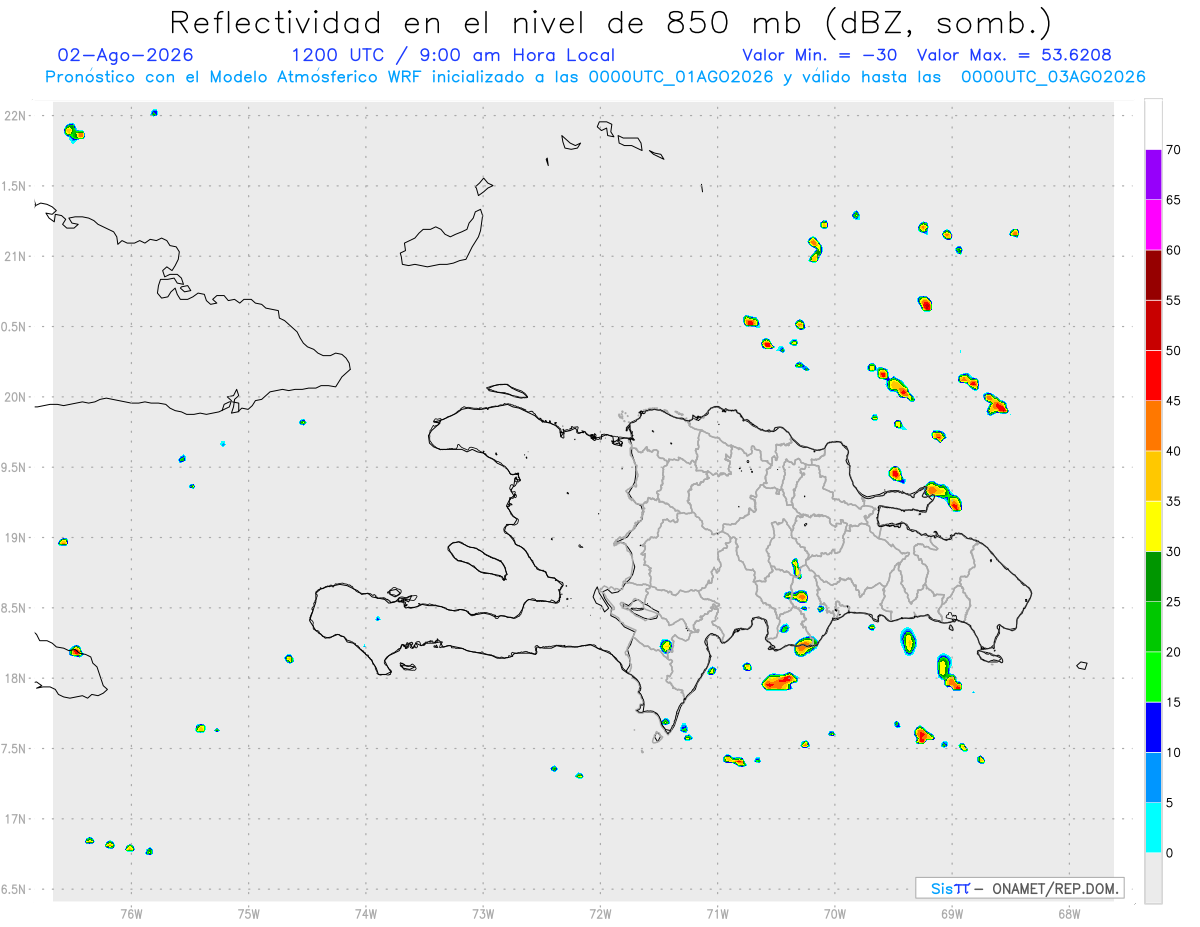Click the '21N' latitude label
The width and height of the screenshot is (1200, 927).
coord(15,256)
